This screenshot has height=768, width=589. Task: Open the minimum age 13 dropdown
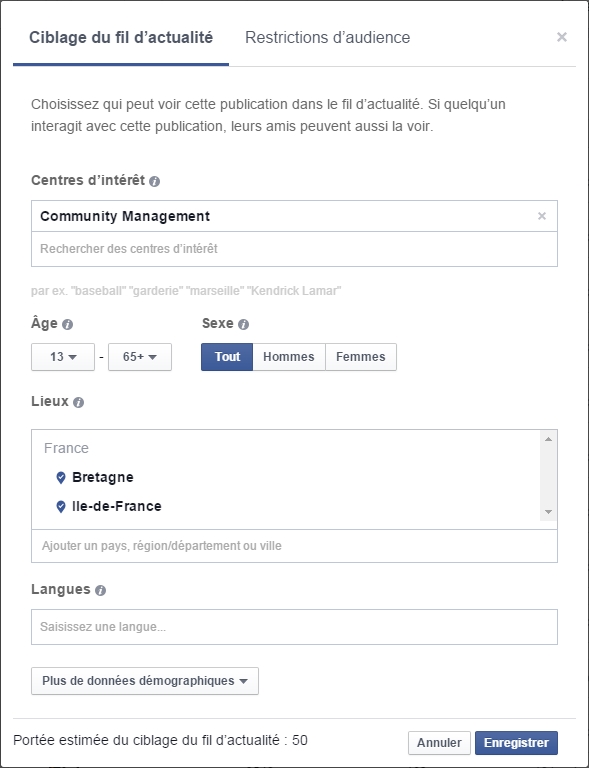coord(63,357)
